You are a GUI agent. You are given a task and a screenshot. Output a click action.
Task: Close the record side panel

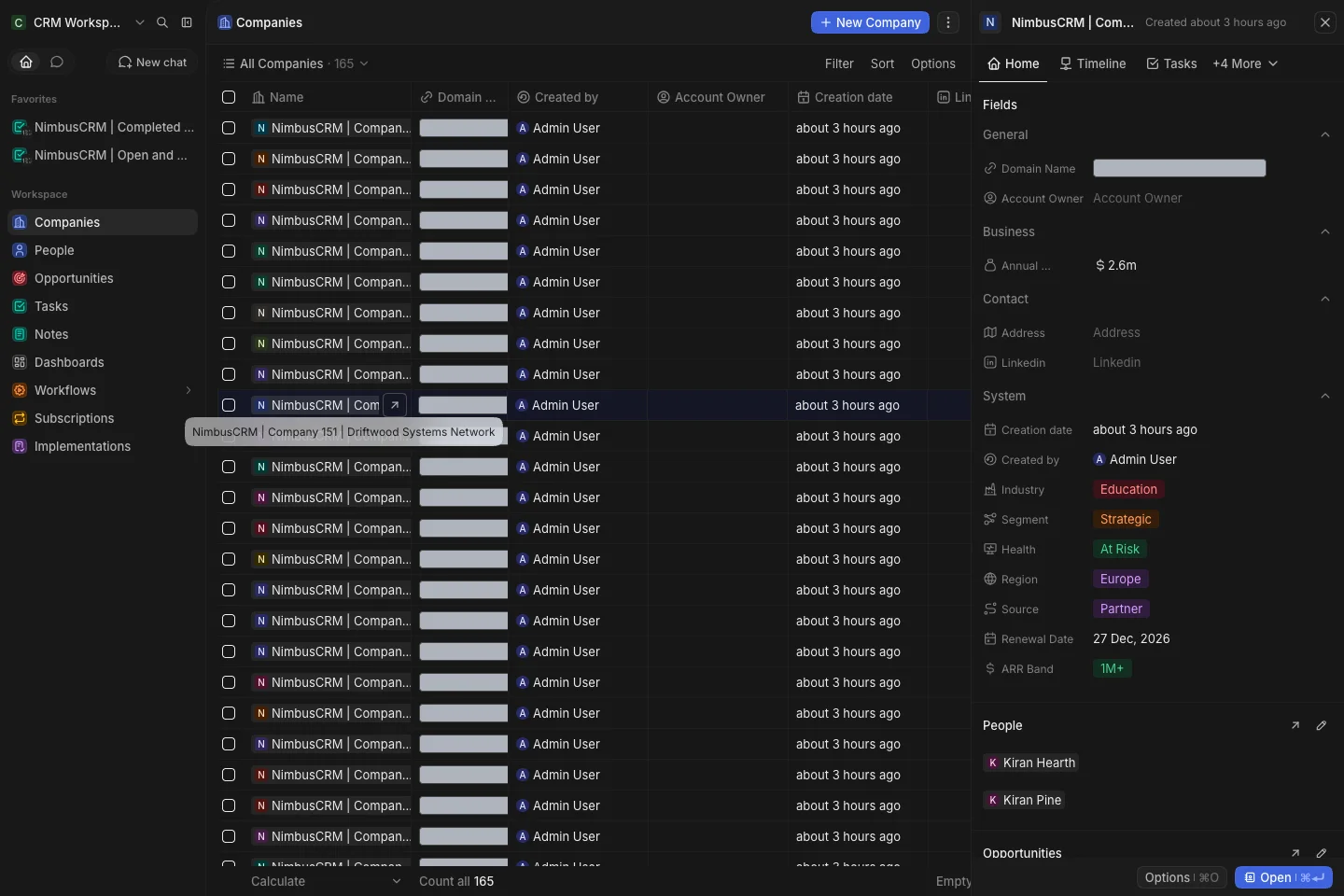pyautogui.click(x=1325, y=22)
